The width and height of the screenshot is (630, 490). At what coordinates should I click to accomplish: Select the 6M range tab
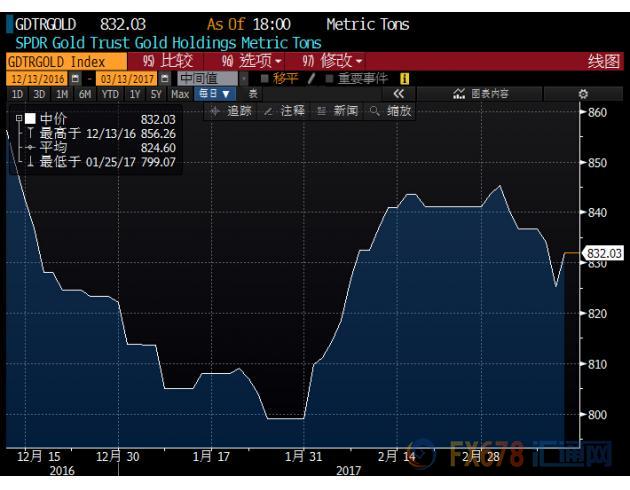pos(85,94)
